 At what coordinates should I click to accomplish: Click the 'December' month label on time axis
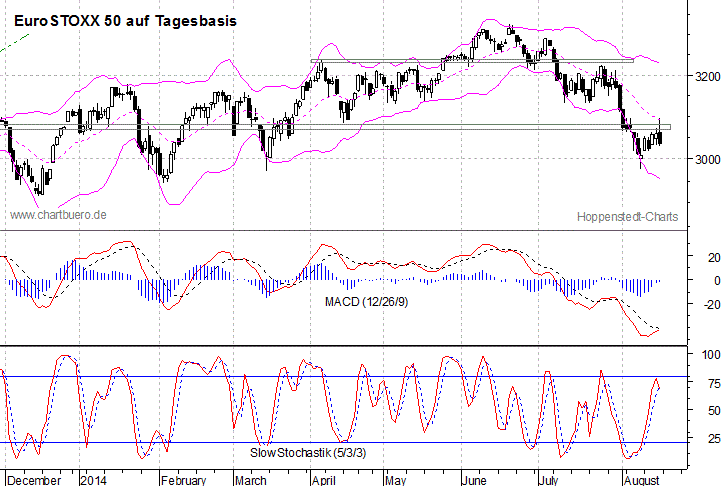(x=34, y=480)
